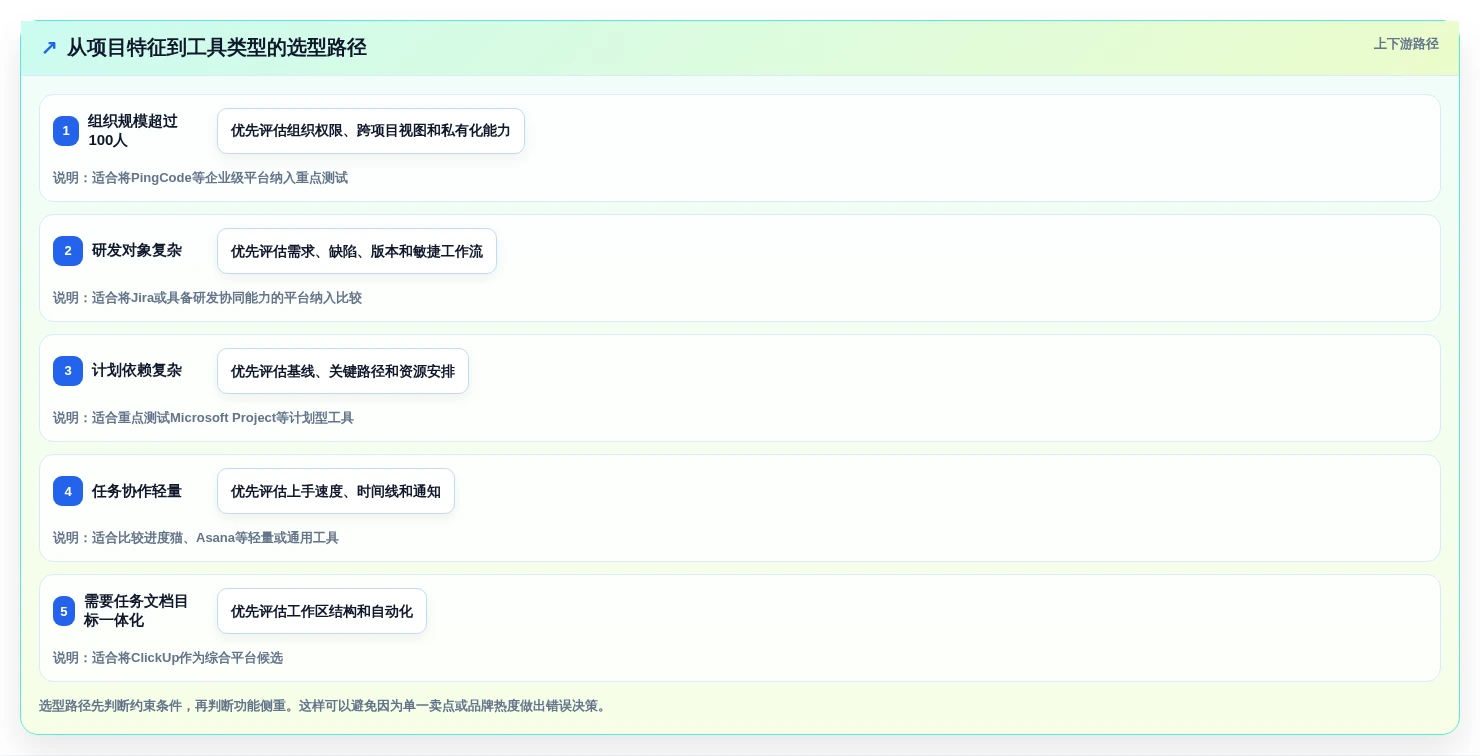
Task: Select the 研发对象复杂 heading
Action: 137,251
